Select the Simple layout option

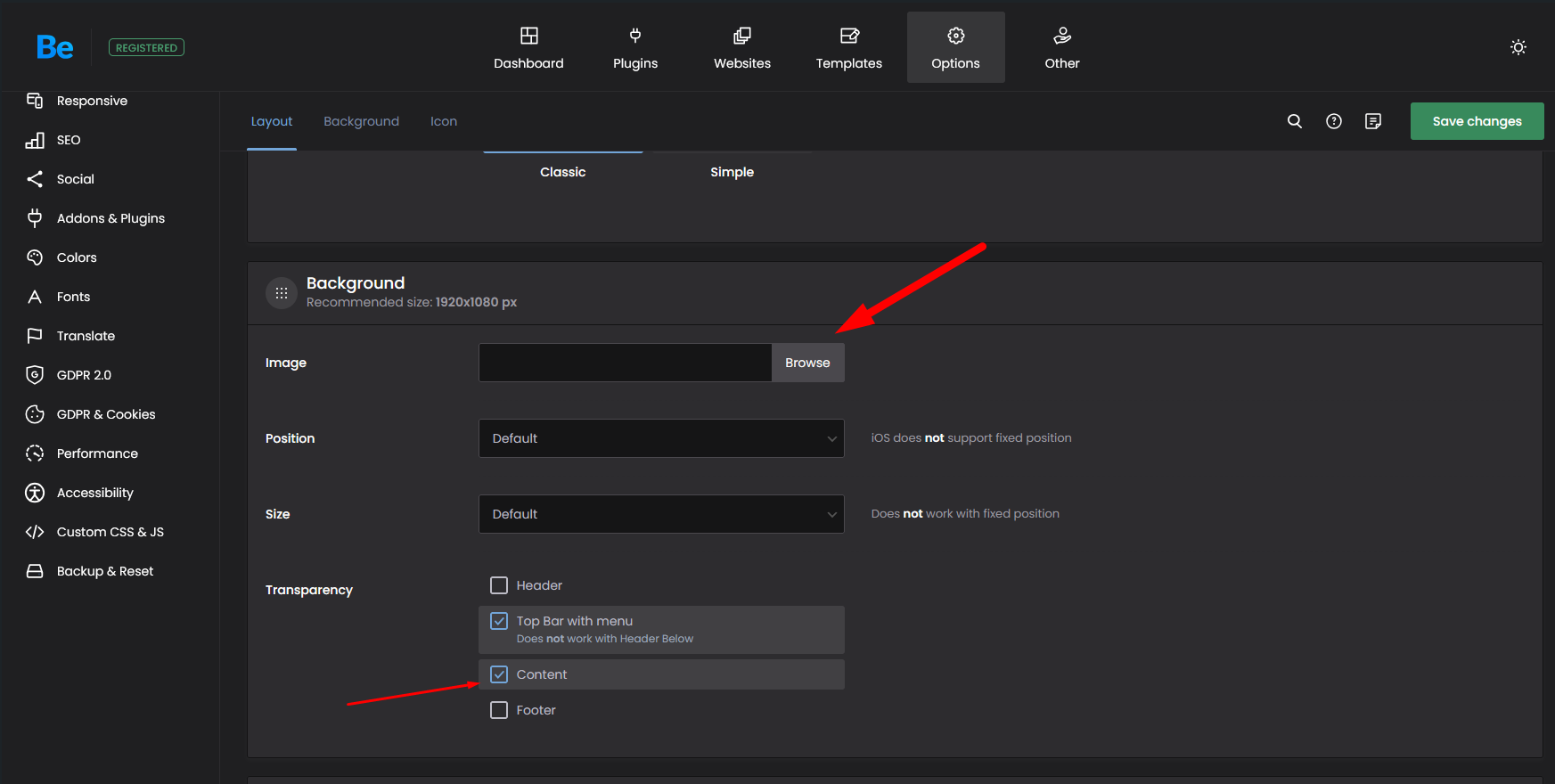click(x=732, y=172)
